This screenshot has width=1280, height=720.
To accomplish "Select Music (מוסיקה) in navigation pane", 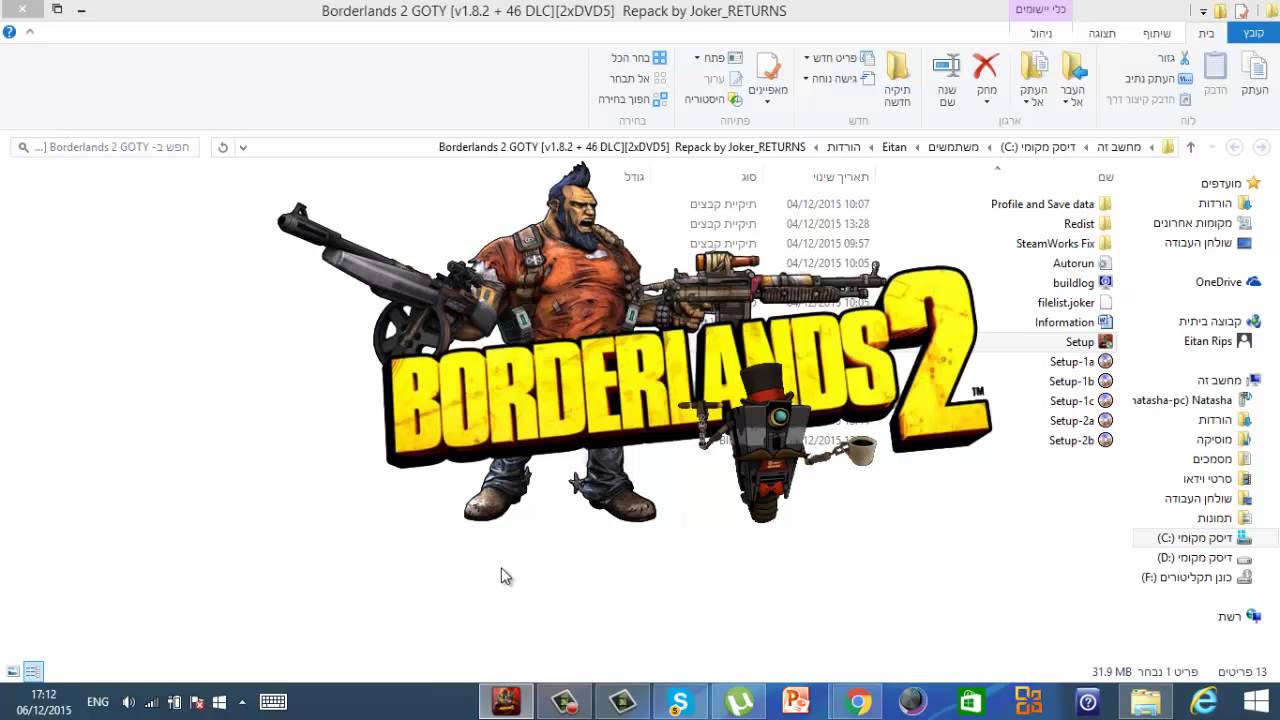I will (1224, 439).
